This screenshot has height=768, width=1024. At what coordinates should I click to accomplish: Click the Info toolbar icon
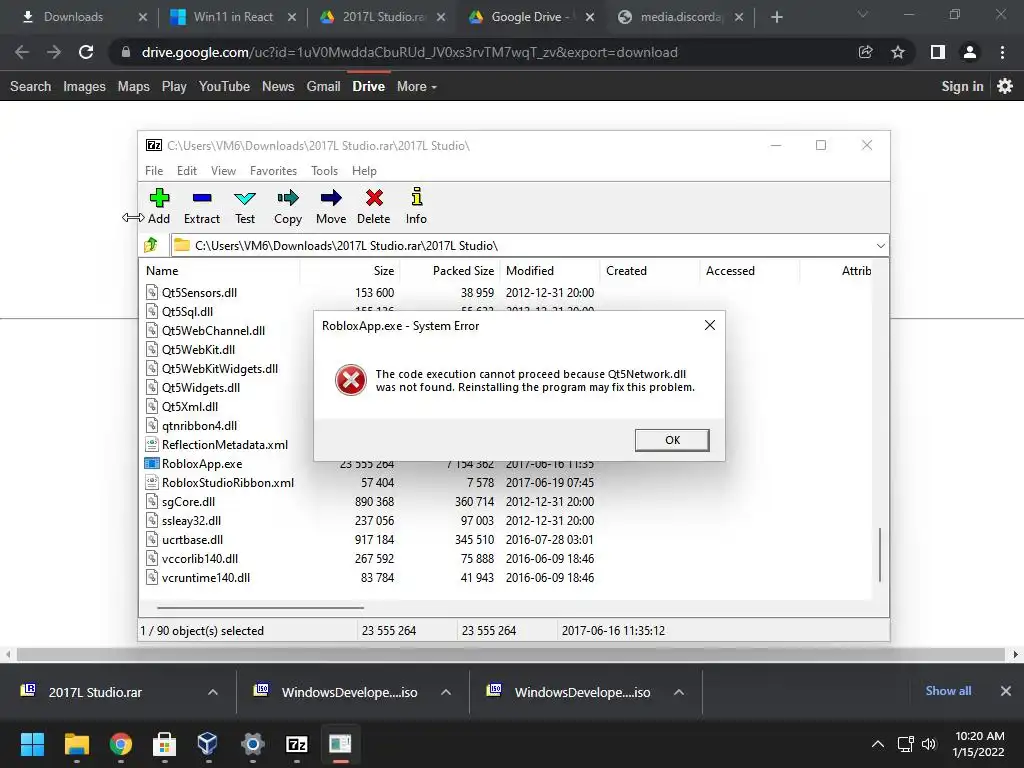click(417, 197)
